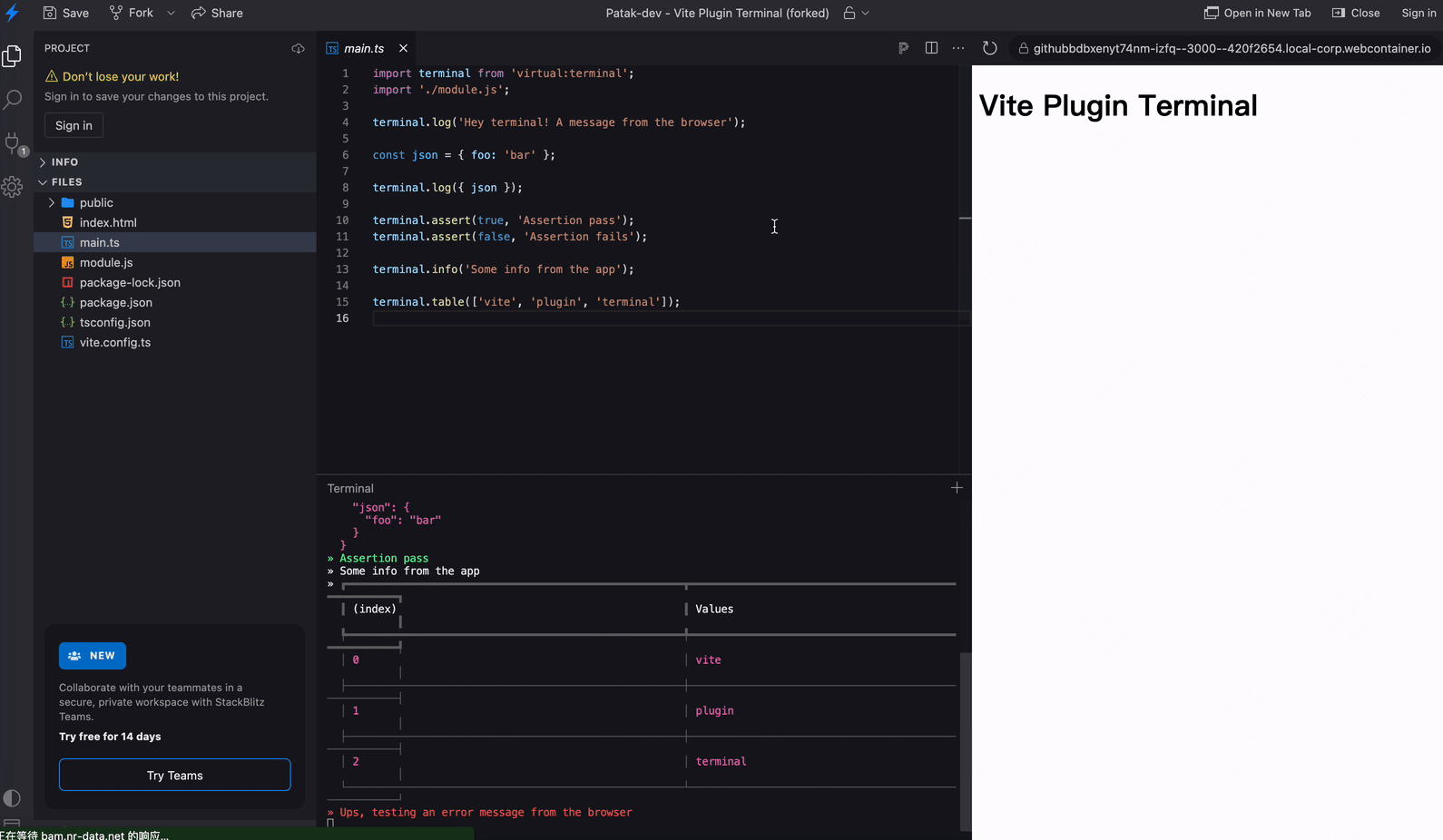Click the Try Teams button

coord(175,776)
